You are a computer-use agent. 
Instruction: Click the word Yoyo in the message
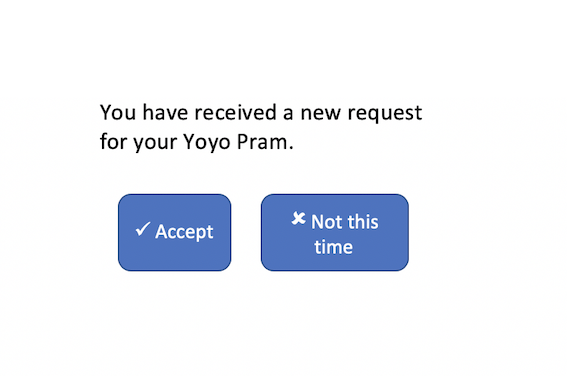tap(207, 142)
